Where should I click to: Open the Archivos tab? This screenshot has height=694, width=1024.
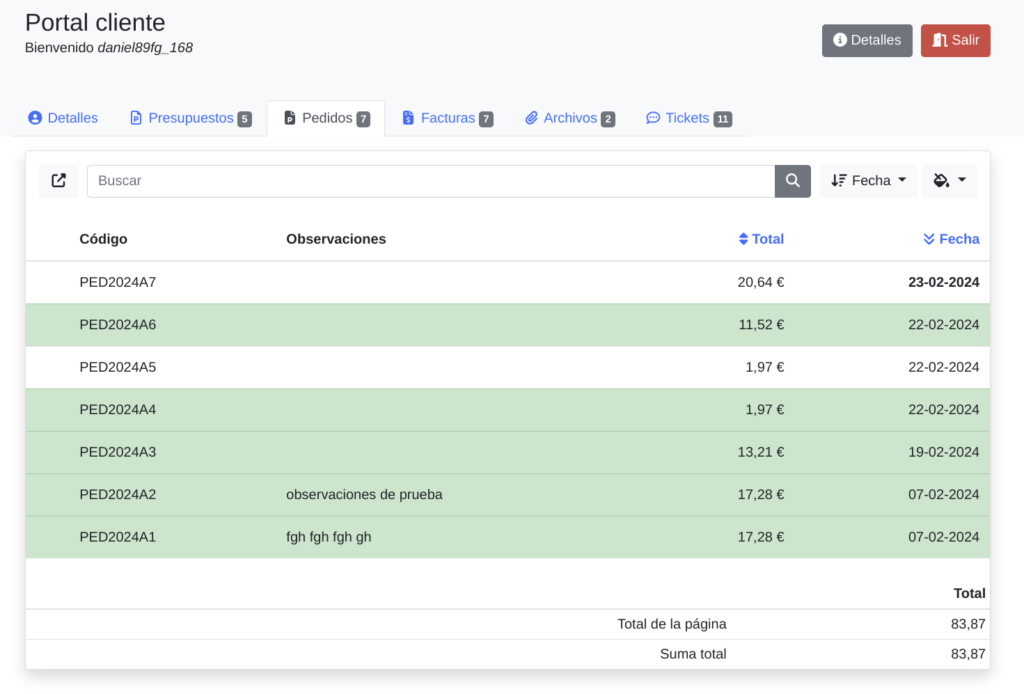coord(569,118)
